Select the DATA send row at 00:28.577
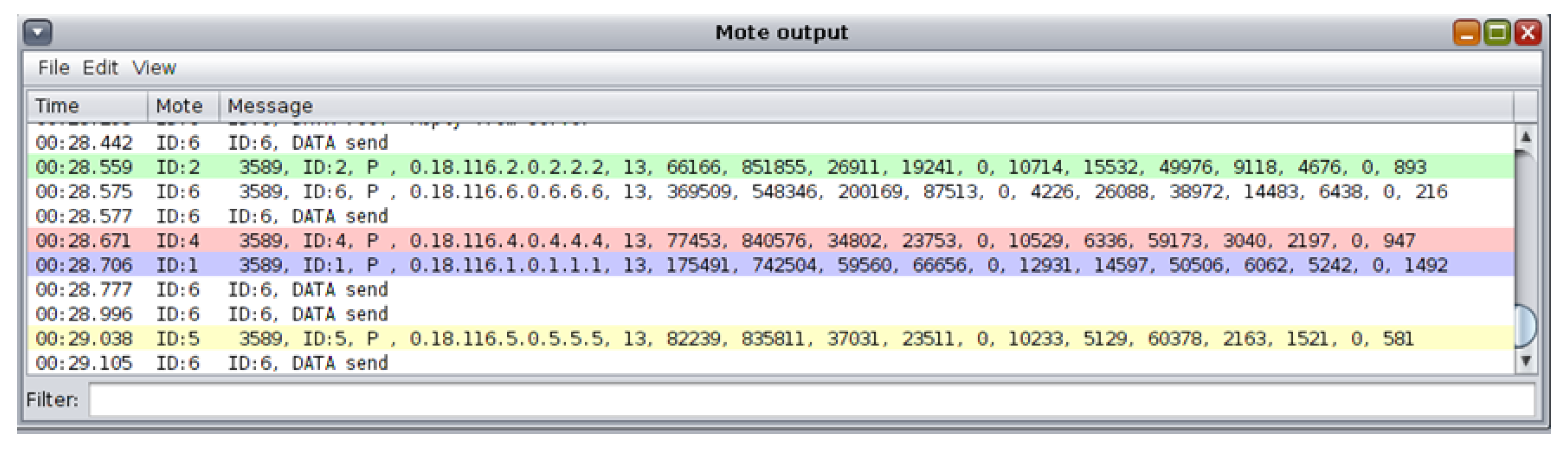The height and width of the screenshot is (449, 1568). [771, 216]
